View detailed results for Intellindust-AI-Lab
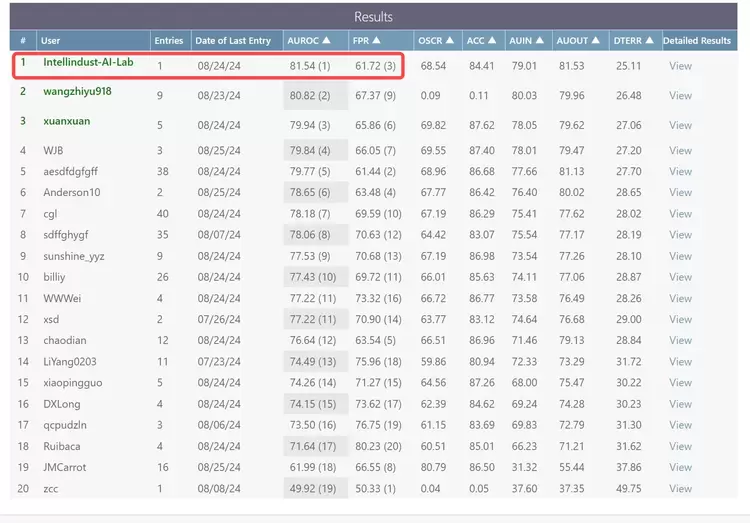The width and height of the screenshot is (750, 523). (x=680, y=66)
